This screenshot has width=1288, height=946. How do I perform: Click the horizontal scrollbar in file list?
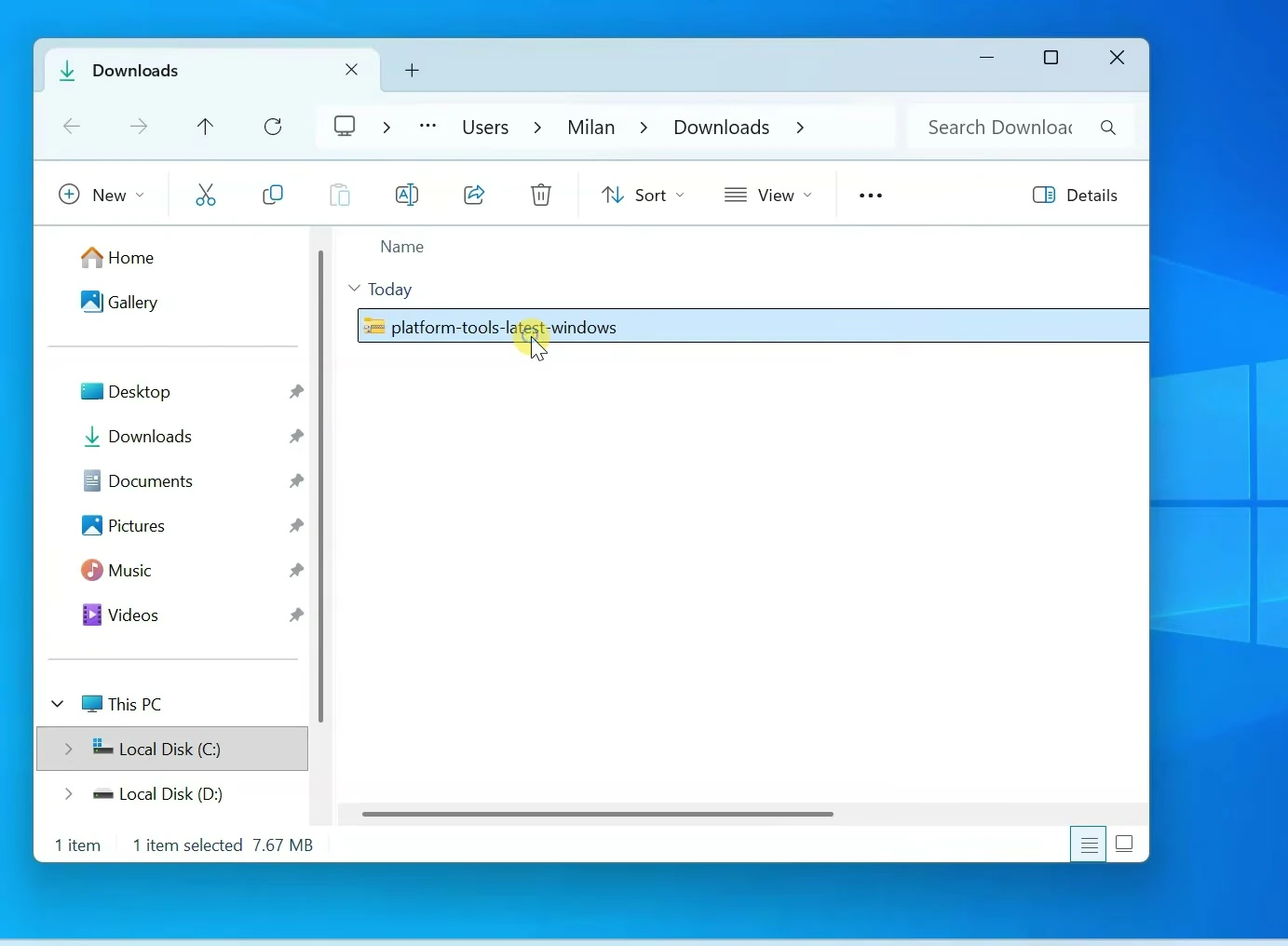click(x=598, y=814)
